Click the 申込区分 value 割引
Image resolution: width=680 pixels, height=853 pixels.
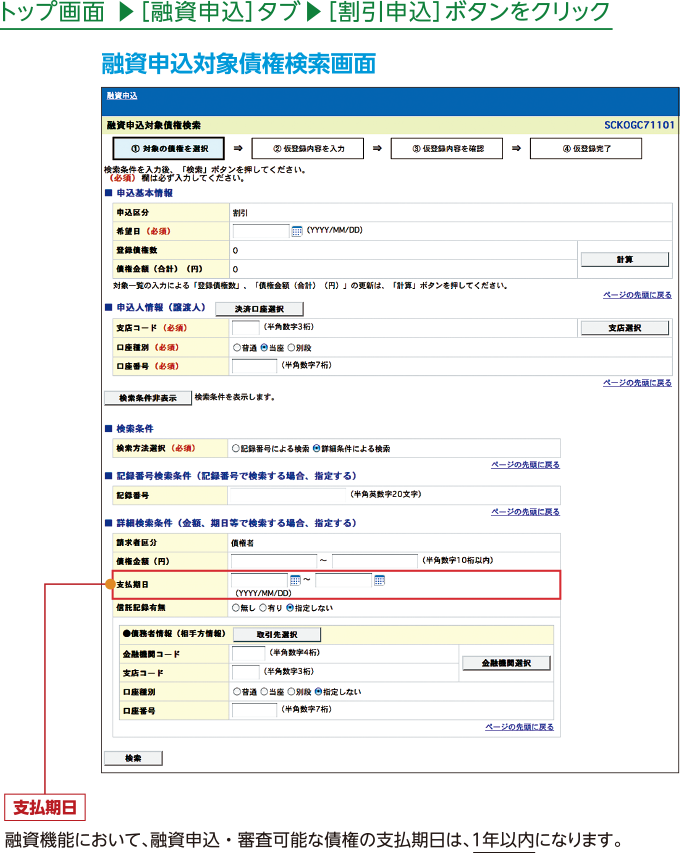(x=240, y=213)
